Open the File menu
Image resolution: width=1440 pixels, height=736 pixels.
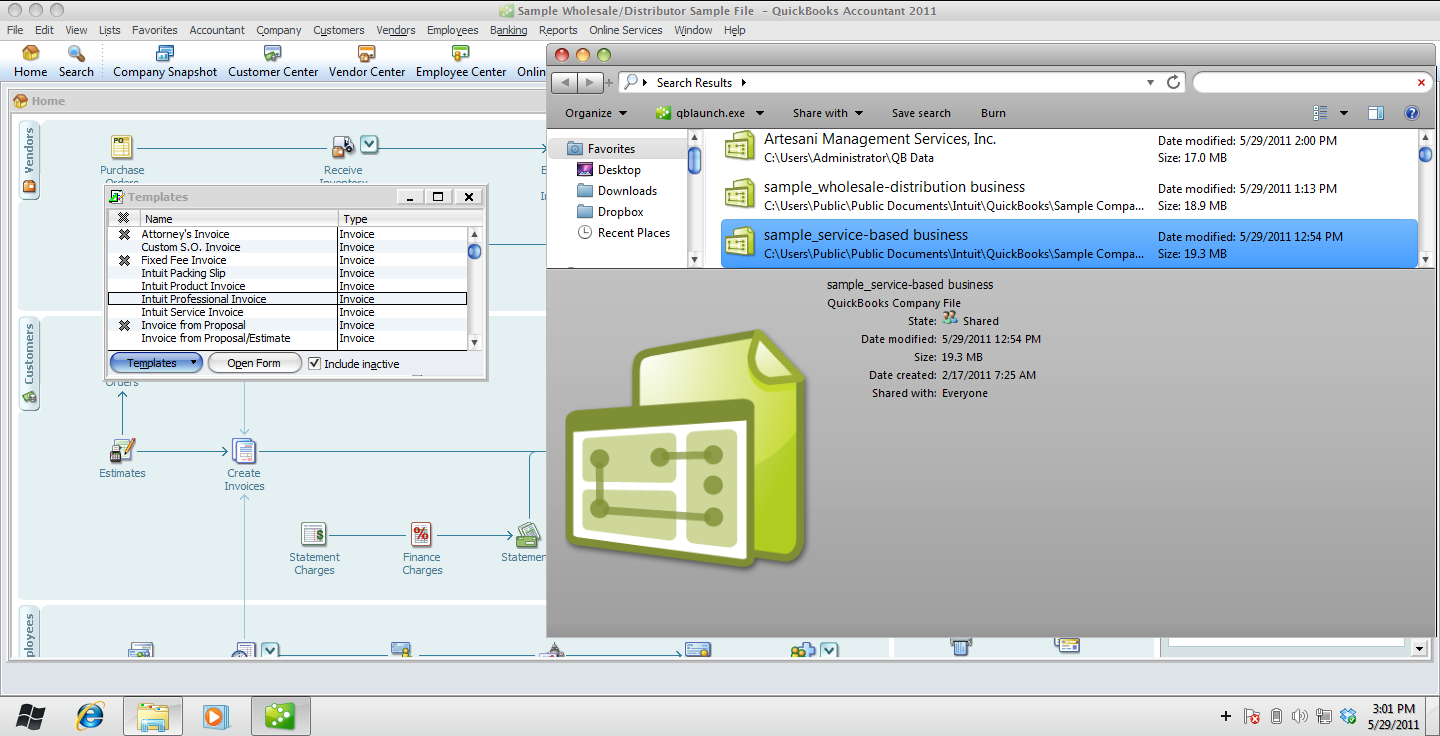(15, 30)
